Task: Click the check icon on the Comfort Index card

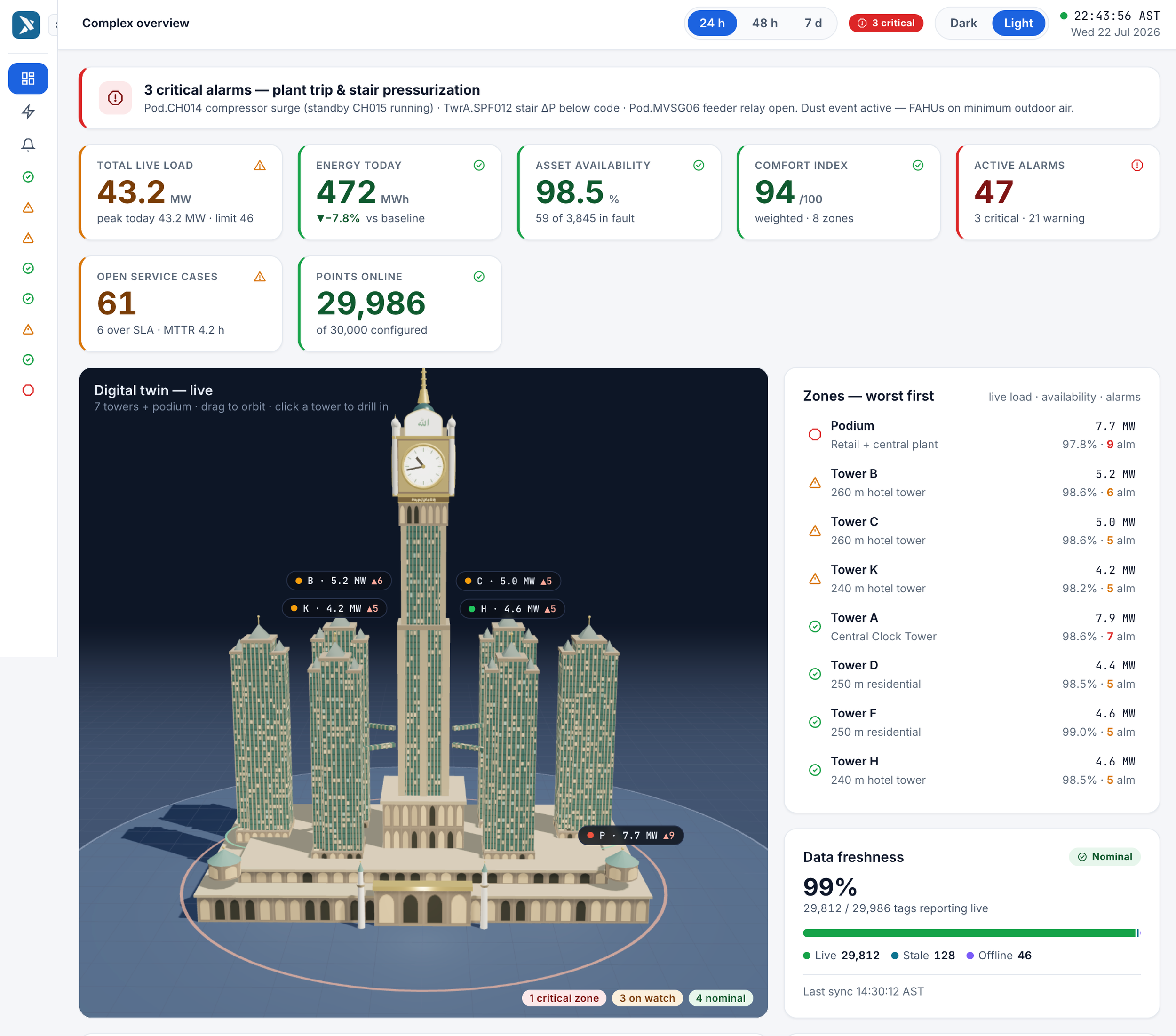Action: click(x=918, y=166)
